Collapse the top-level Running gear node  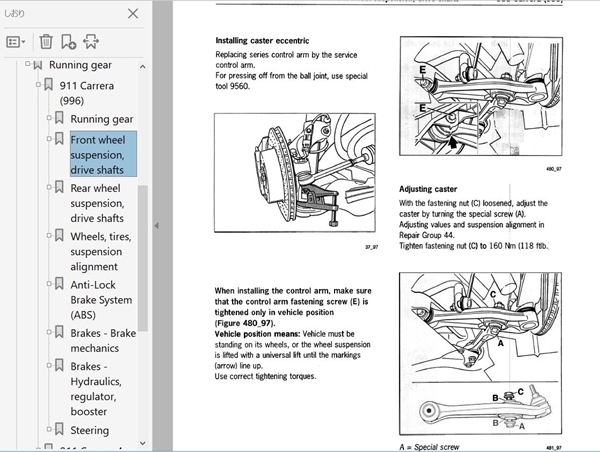pyautogui.click(x=28, y=64)
